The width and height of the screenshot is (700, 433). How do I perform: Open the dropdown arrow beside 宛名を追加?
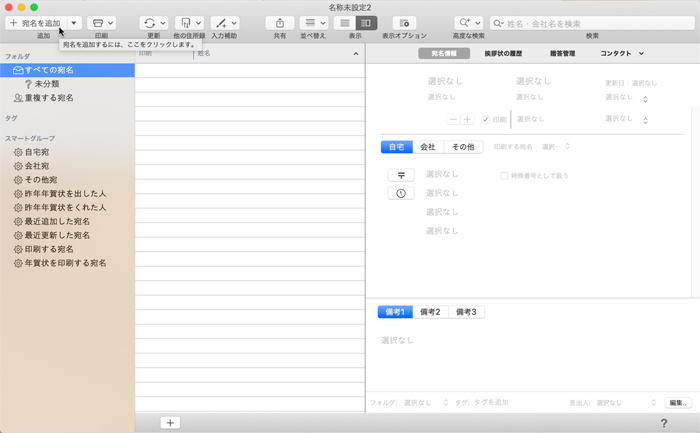(x=74, y=22)
